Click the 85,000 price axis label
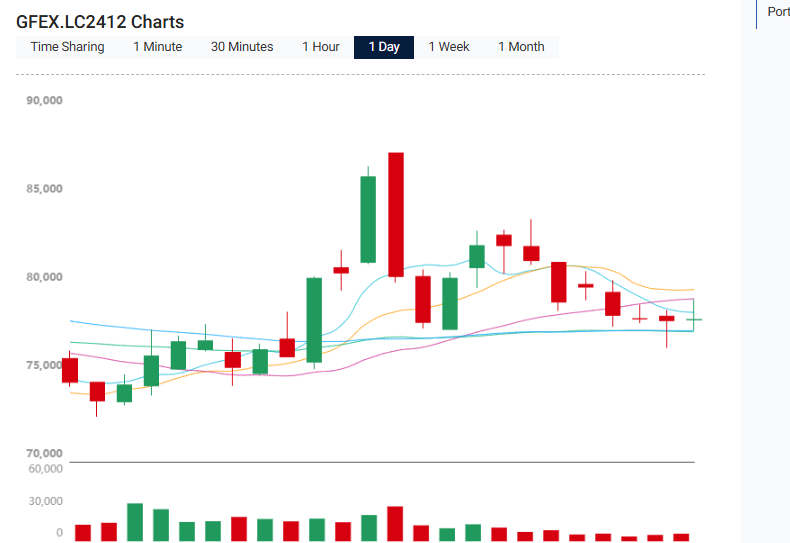 point(44,188)
